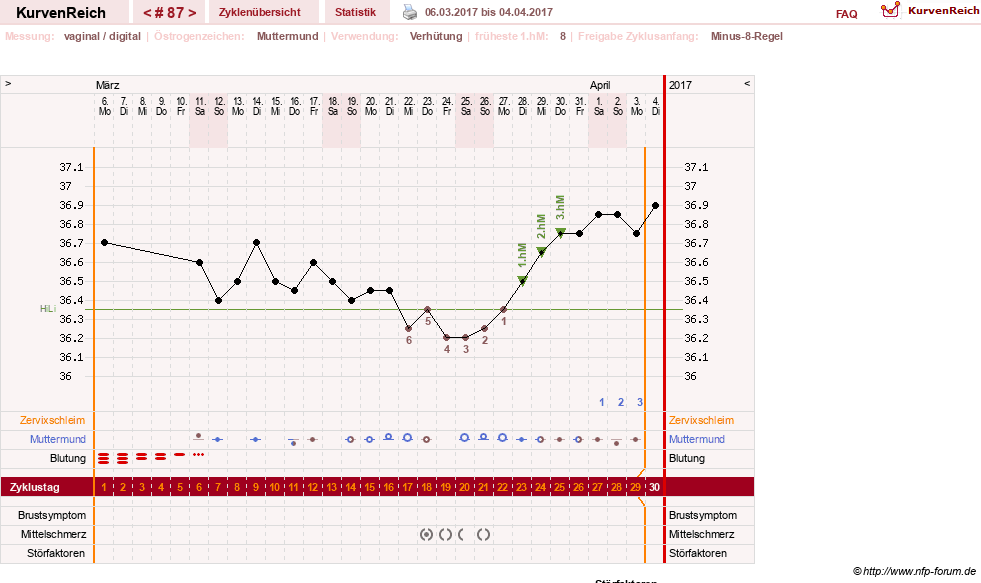The height and width of the screenshot is (583, 981).
Task: Click the heavy bleeding icon on cycle day 1
Action: coord(104,459)
